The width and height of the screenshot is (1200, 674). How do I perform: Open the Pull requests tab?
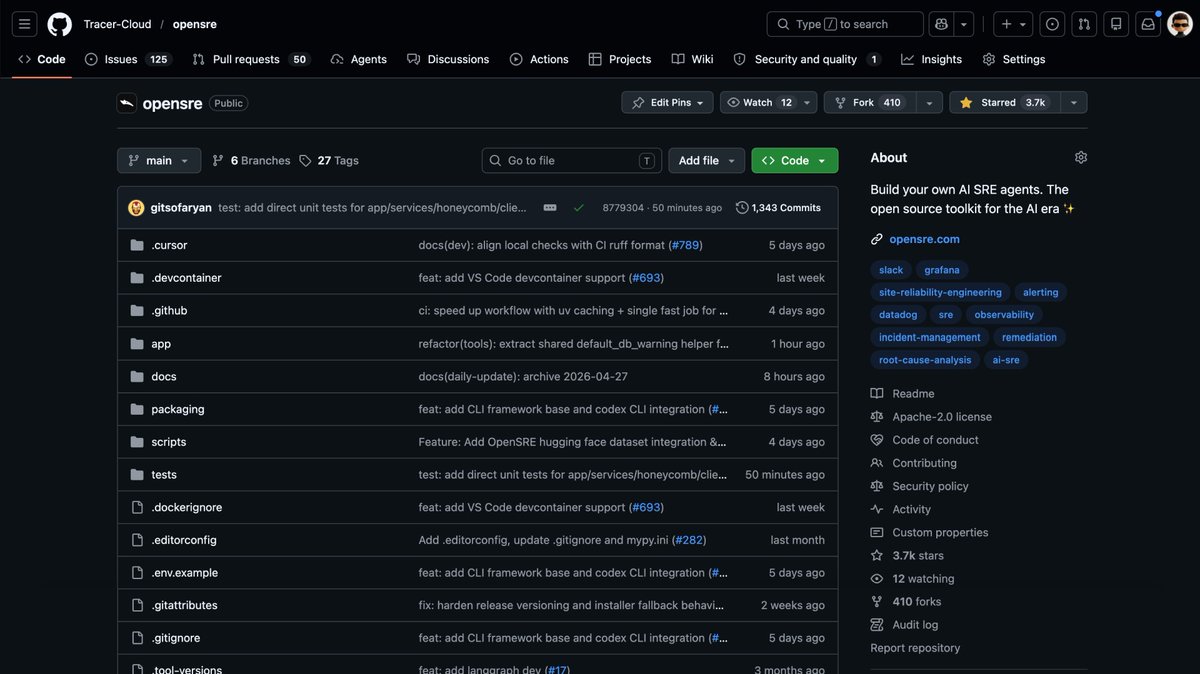pos(250,59)
